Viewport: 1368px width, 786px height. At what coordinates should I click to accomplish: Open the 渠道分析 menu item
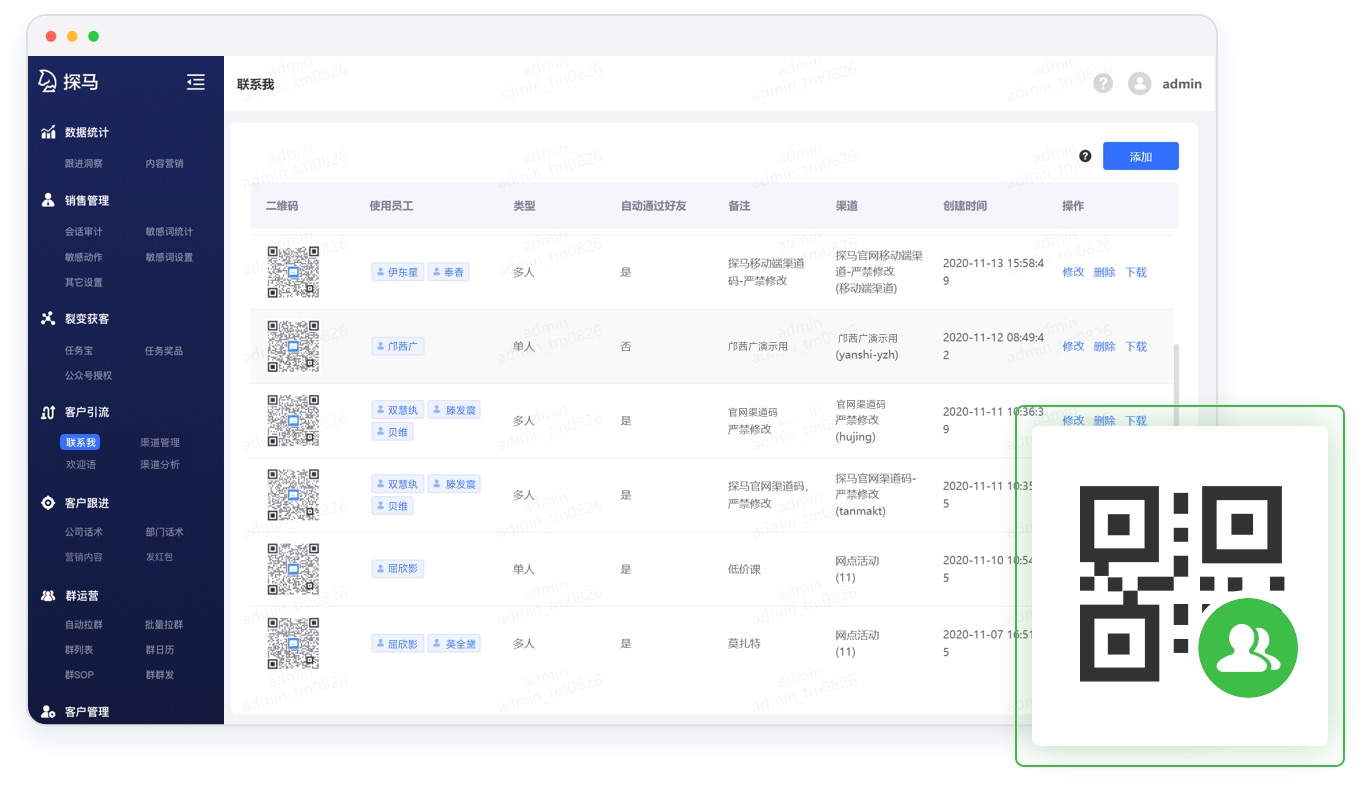point(160,464)
